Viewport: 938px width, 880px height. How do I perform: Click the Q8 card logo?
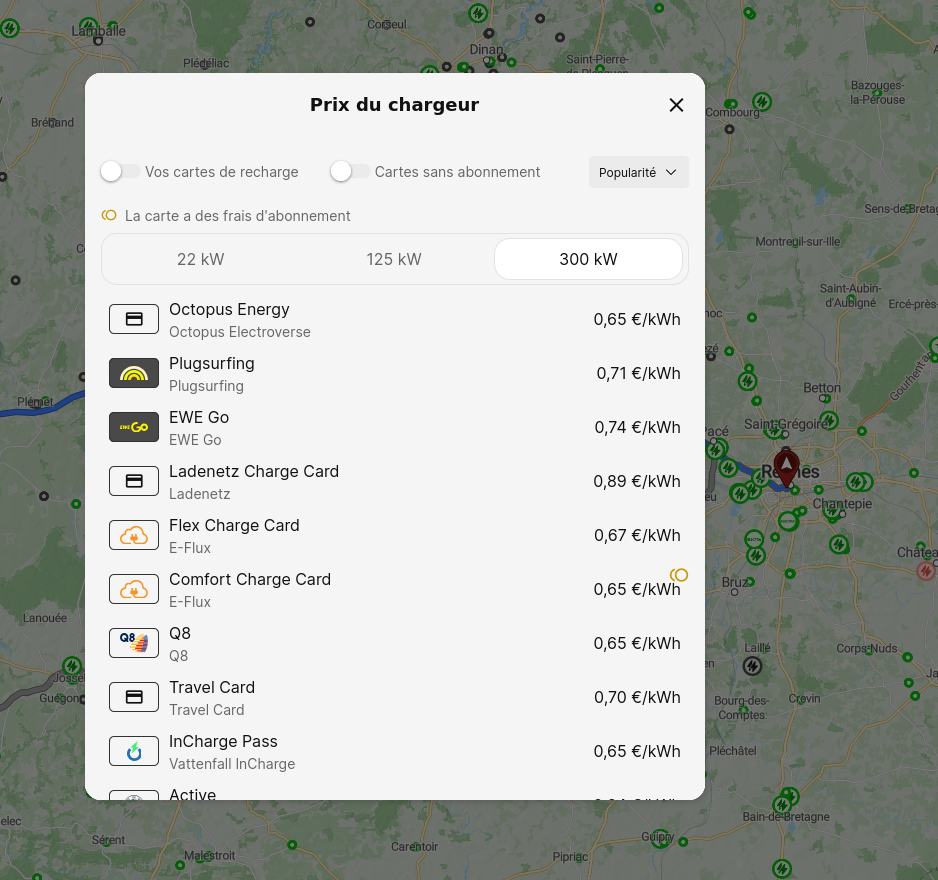coord(134,642)
